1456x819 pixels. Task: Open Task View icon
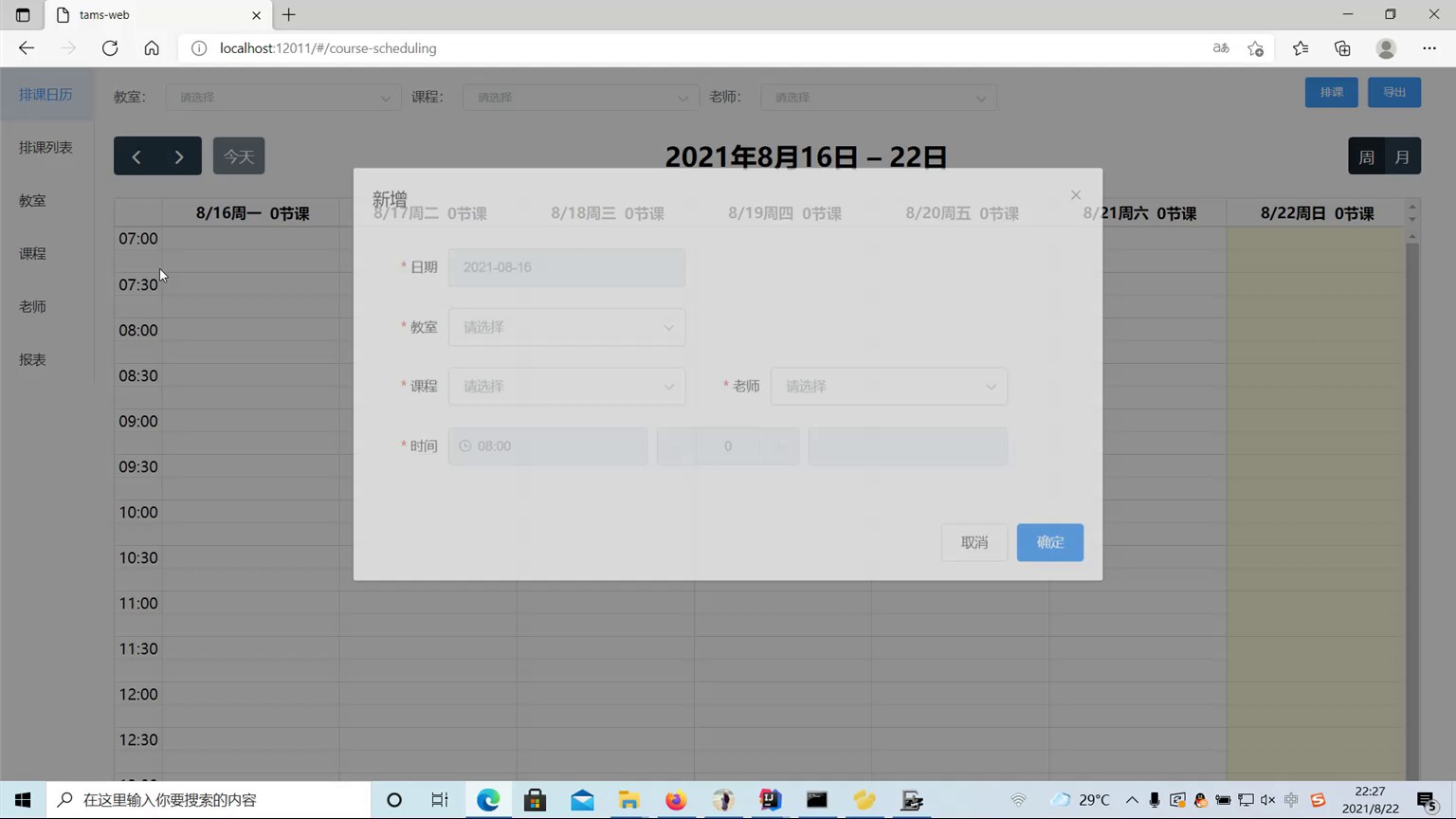pos(440,800)
